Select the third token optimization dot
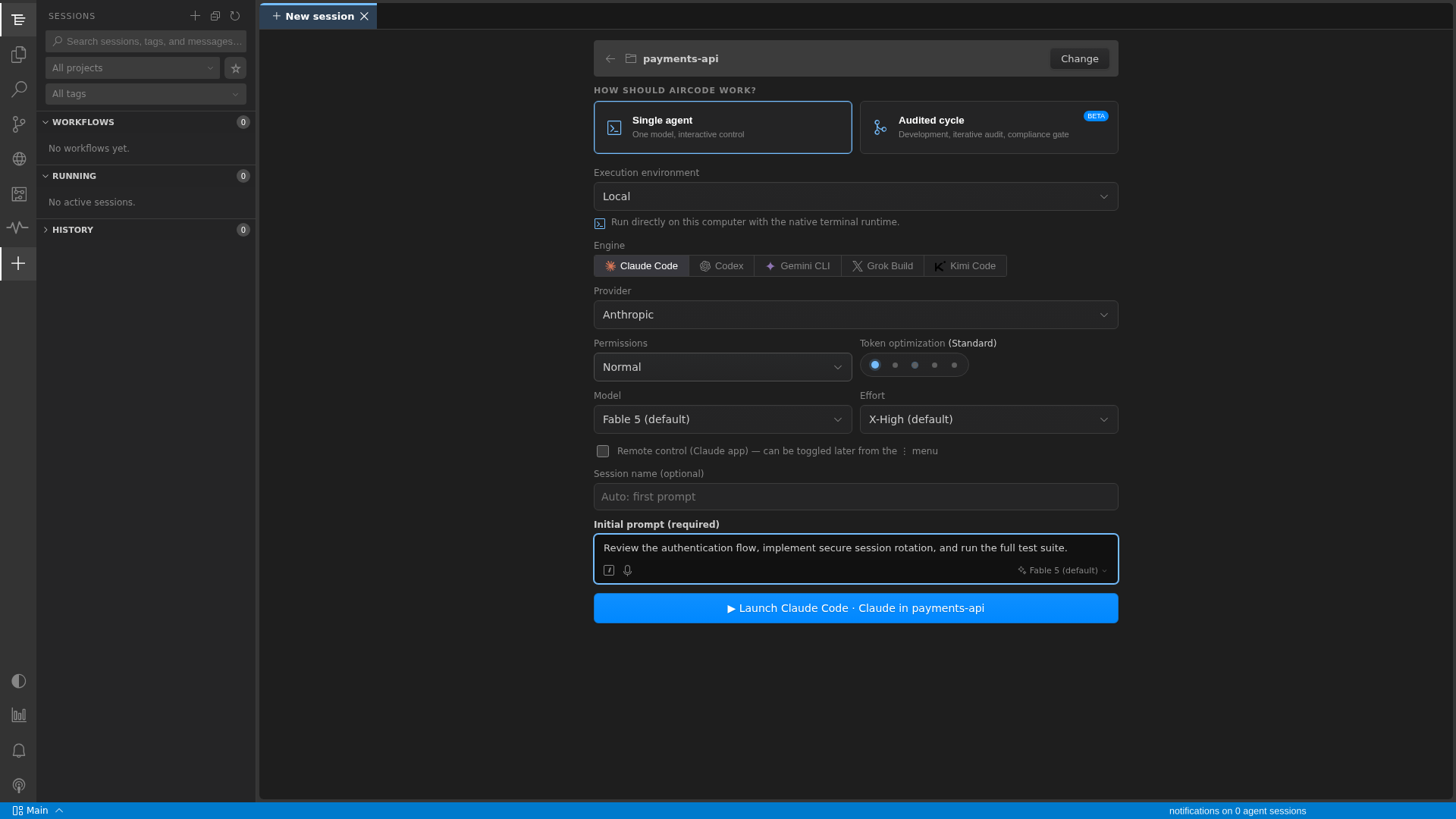 point(915,365)
